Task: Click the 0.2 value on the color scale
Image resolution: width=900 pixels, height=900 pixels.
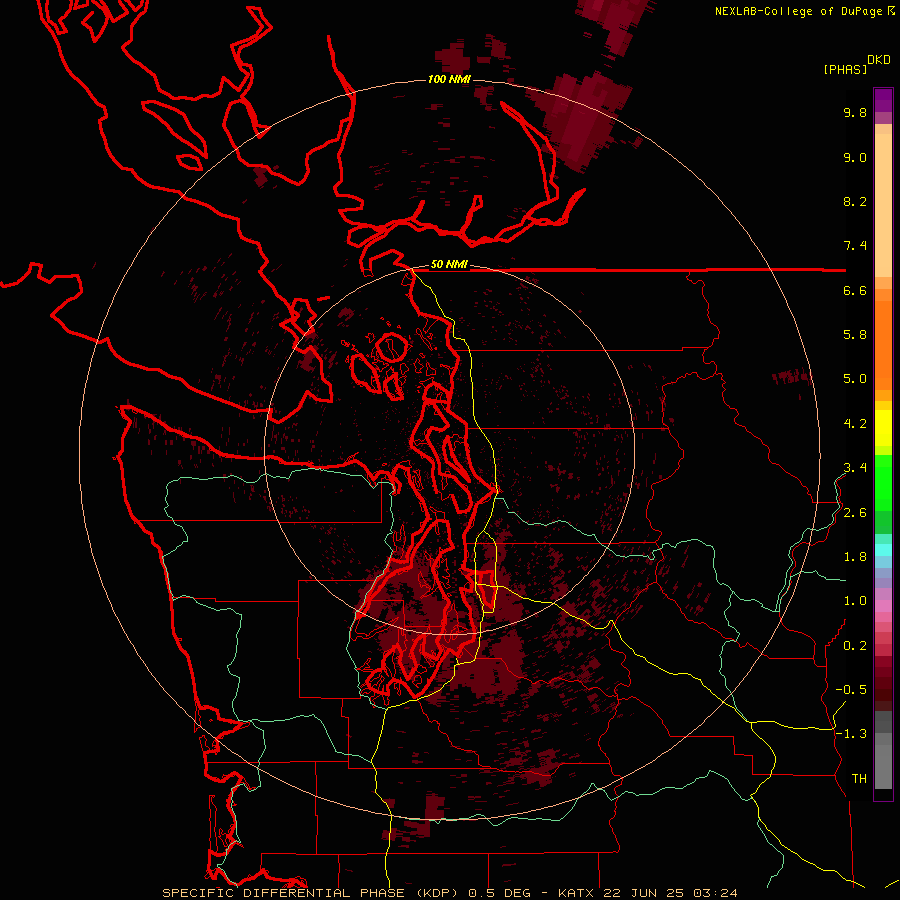Action: tap(855, 646)
